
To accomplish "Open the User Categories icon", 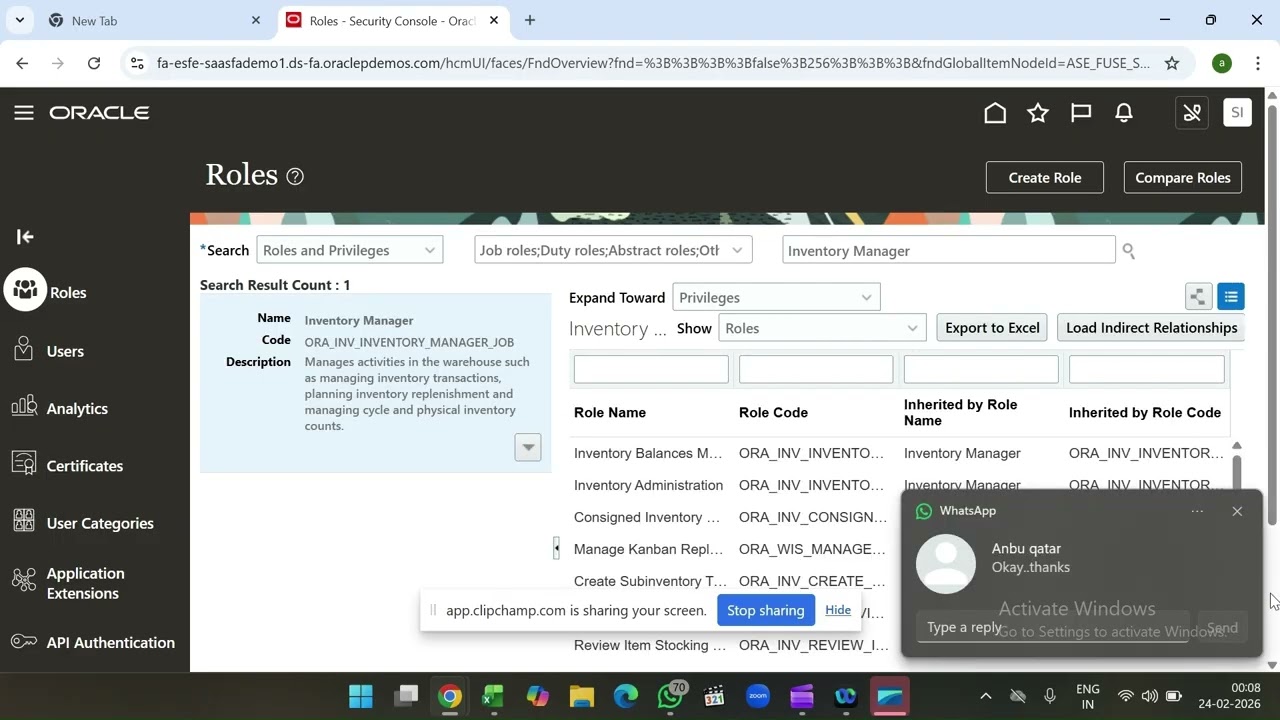I will tap(25, 521).
